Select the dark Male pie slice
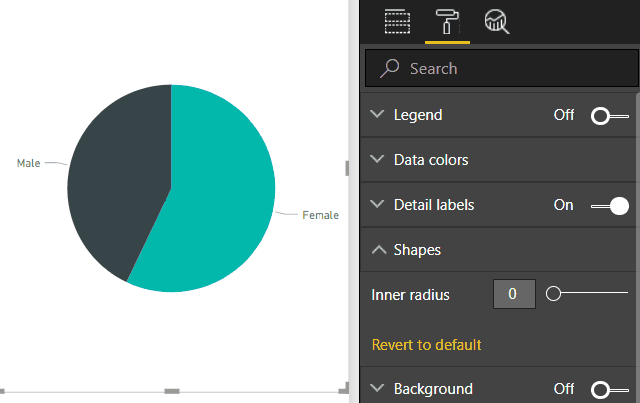 tap(118, 180)
